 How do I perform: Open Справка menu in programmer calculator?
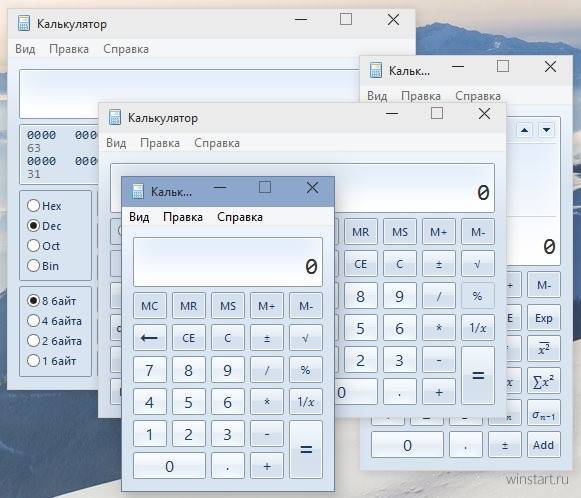point(126,49)
